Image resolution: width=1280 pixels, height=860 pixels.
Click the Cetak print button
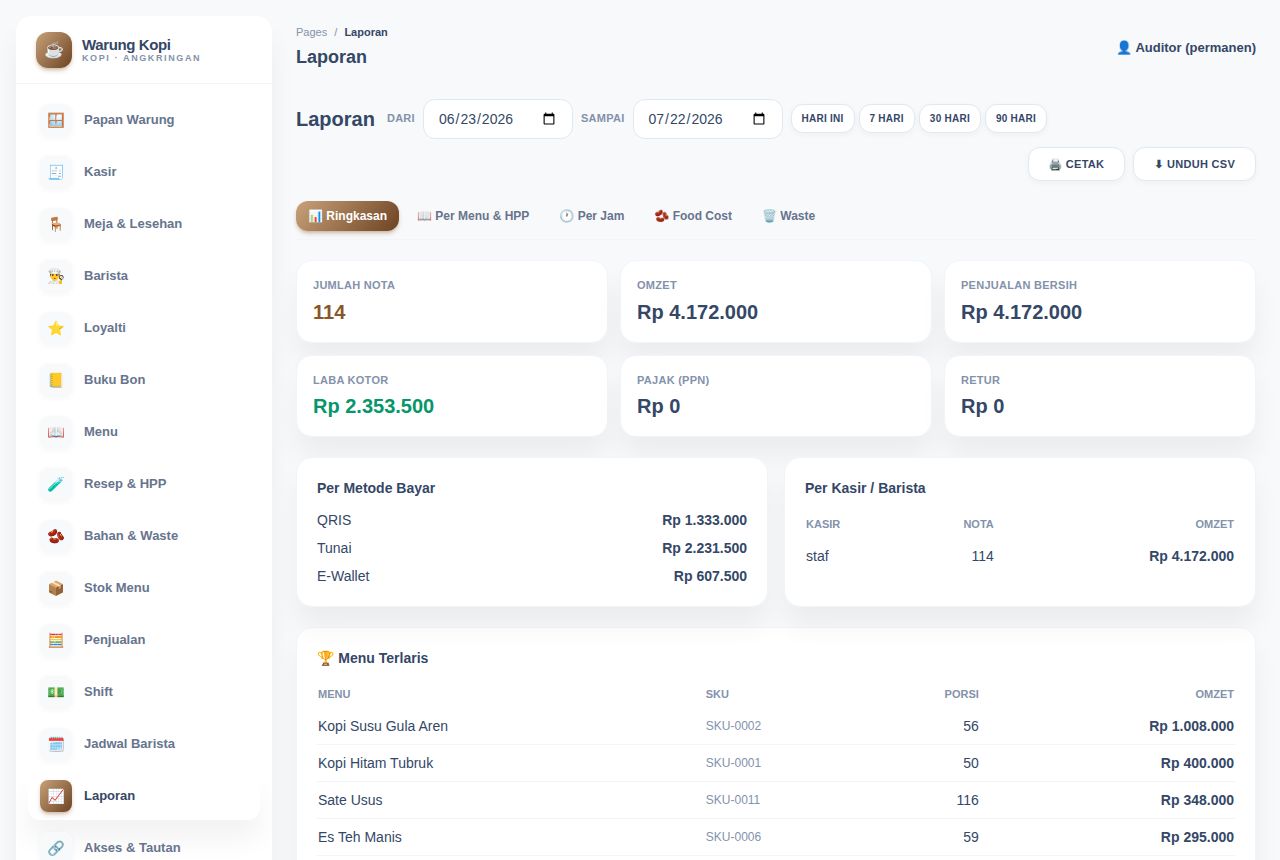pyautogui.click(x=1076, y=164)
